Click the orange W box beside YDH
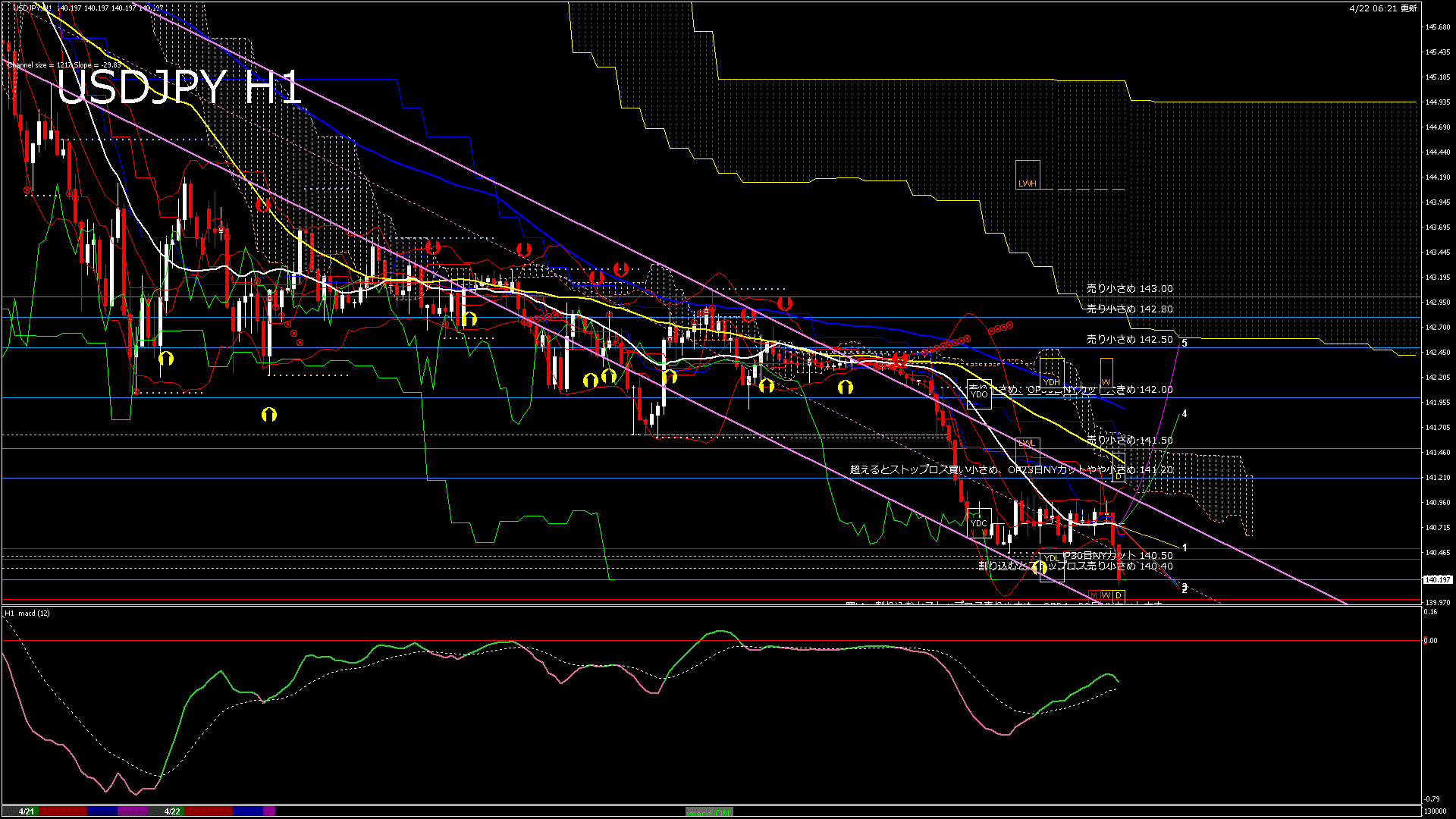 [x=1106, y=372]
